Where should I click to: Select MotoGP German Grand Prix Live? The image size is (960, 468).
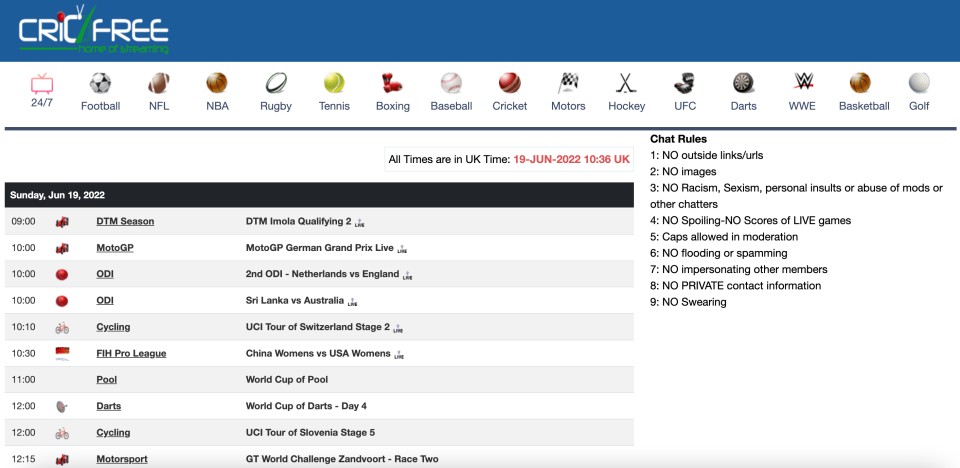(x=320, y=247)
